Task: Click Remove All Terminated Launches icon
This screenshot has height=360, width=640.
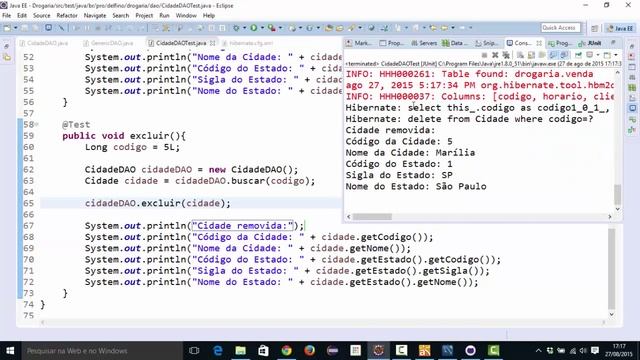Action: [506, 55]
